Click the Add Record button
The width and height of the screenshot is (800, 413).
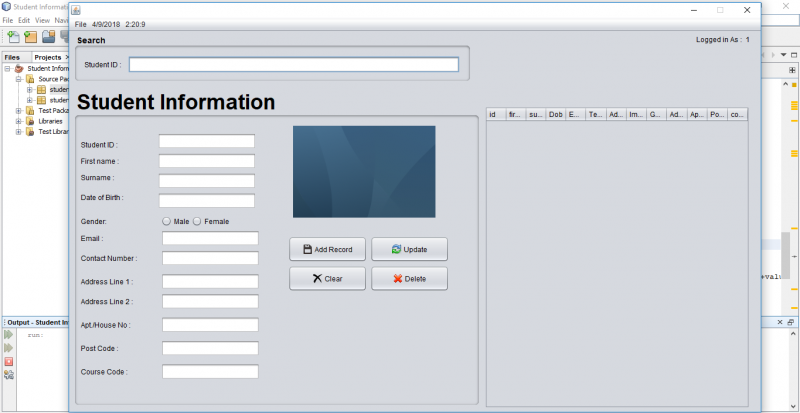(328, 250)
